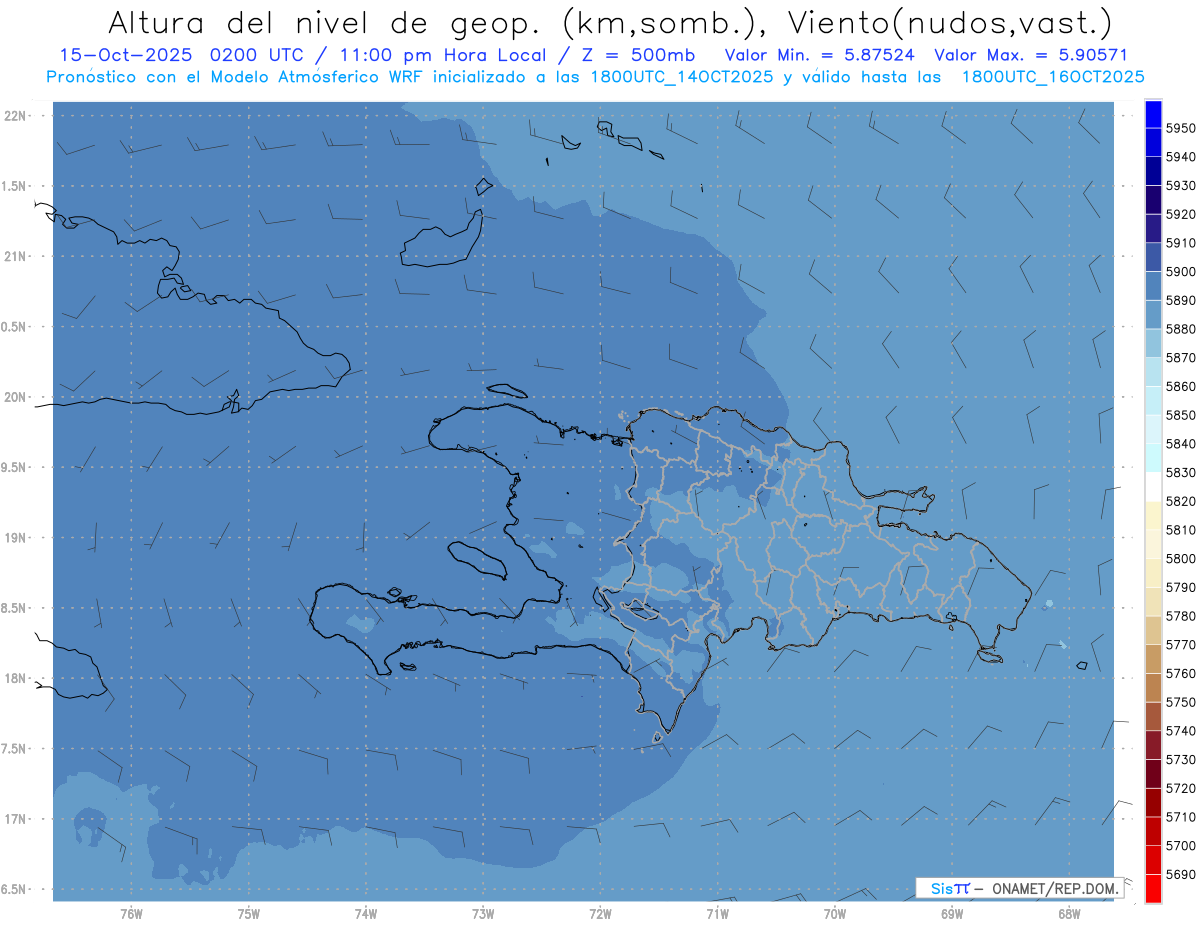Click the '5820' legend value
1200x927 pixels.
(x=1181, y=501)
